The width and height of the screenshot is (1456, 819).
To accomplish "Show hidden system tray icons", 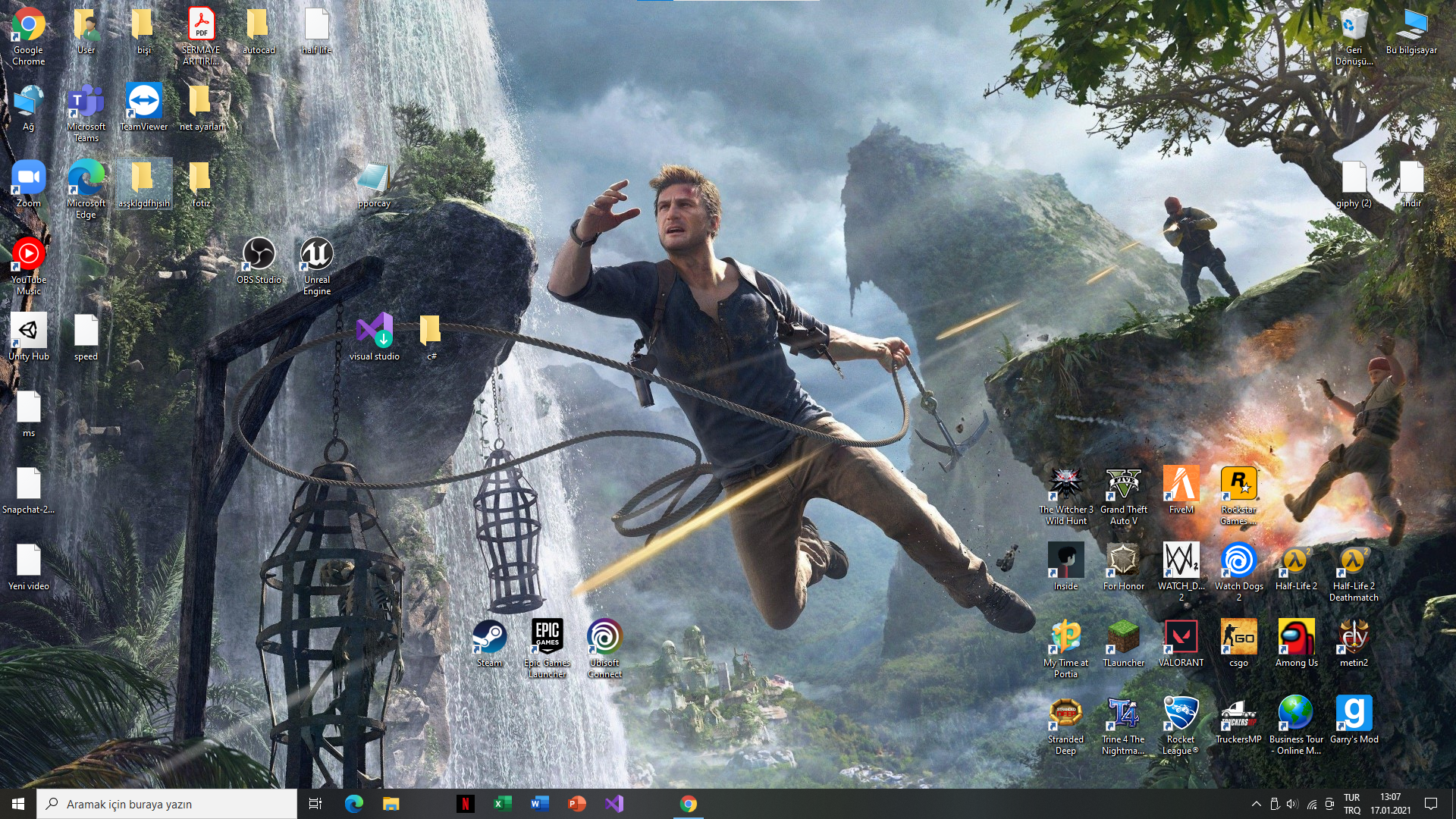I will coord(1256,804).
